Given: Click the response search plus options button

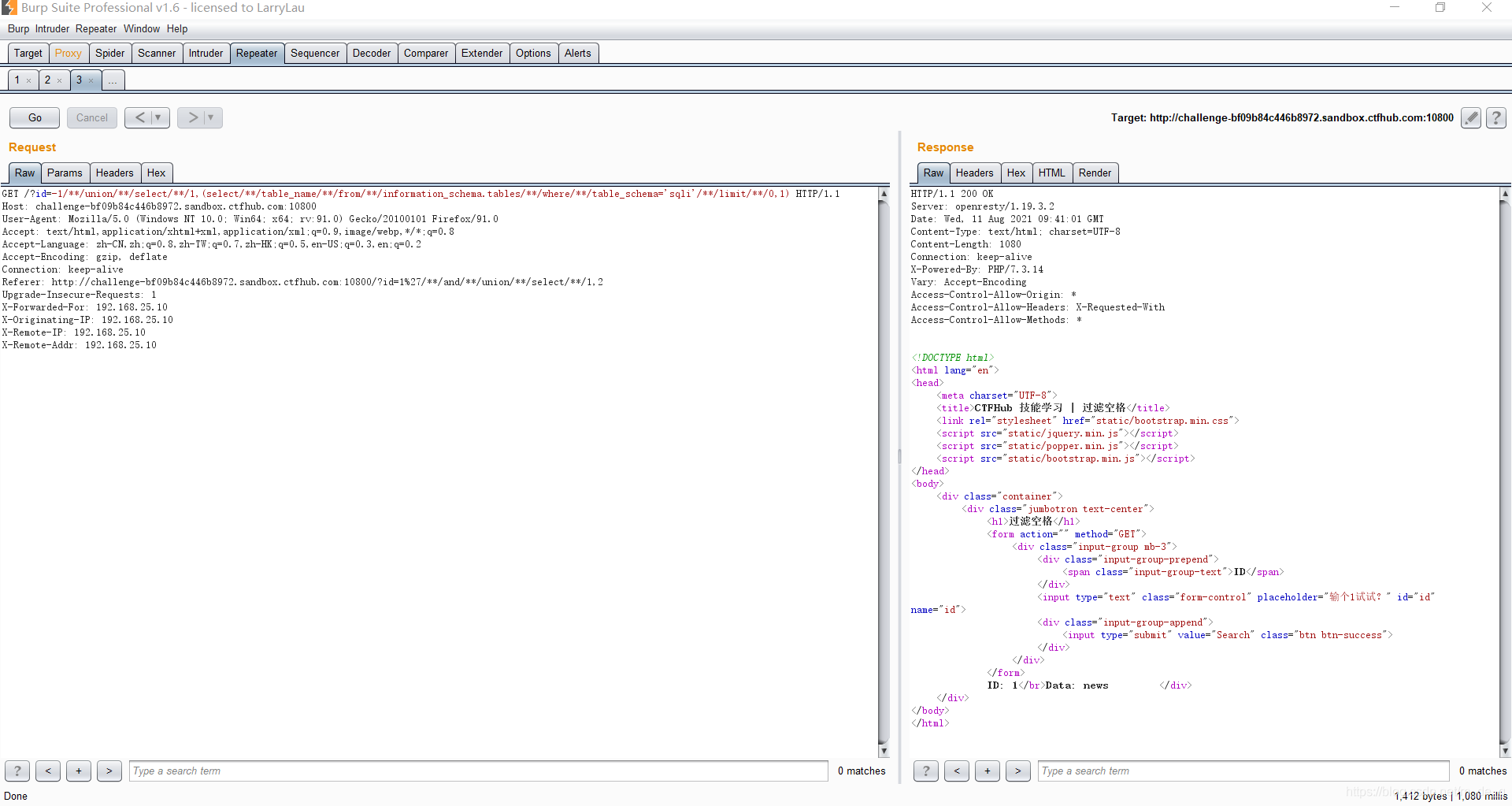Looking at the screenshot, I should [x=988, y=771].
